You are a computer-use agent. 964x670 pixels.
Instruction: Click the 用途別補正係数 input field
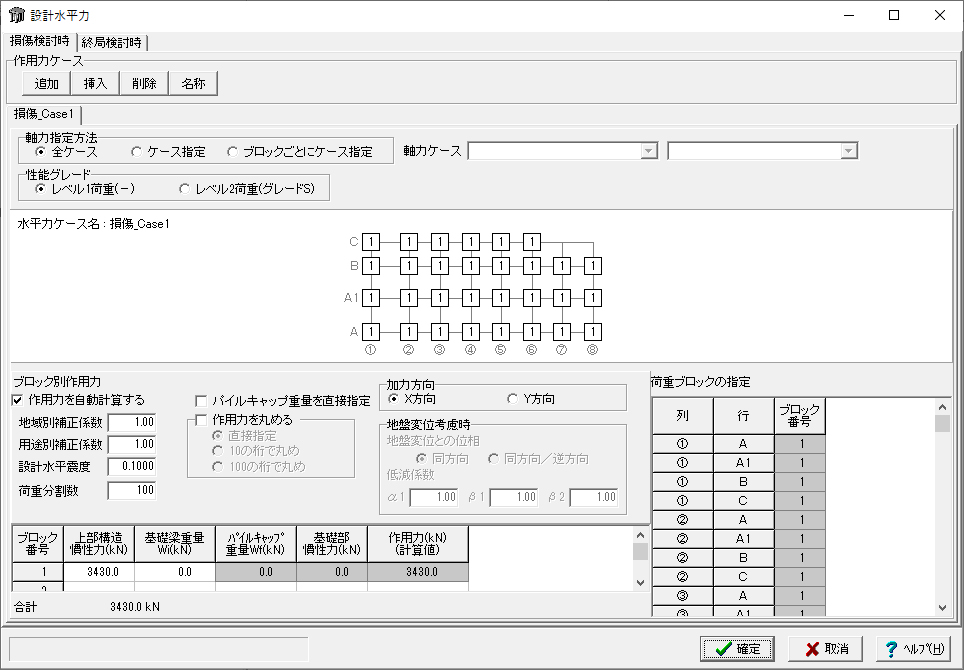click(132, 444)
